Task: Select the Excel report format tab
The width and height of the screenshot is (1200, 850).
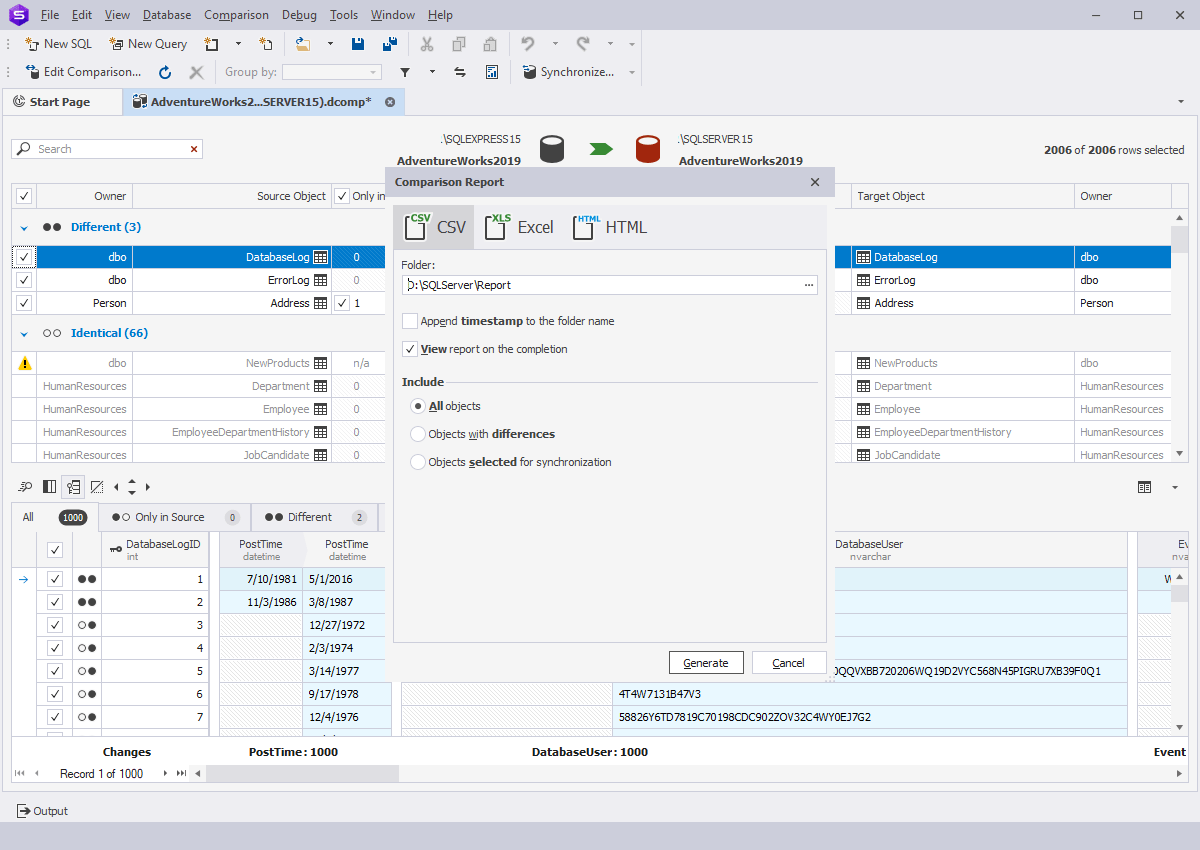Action: 520,227
